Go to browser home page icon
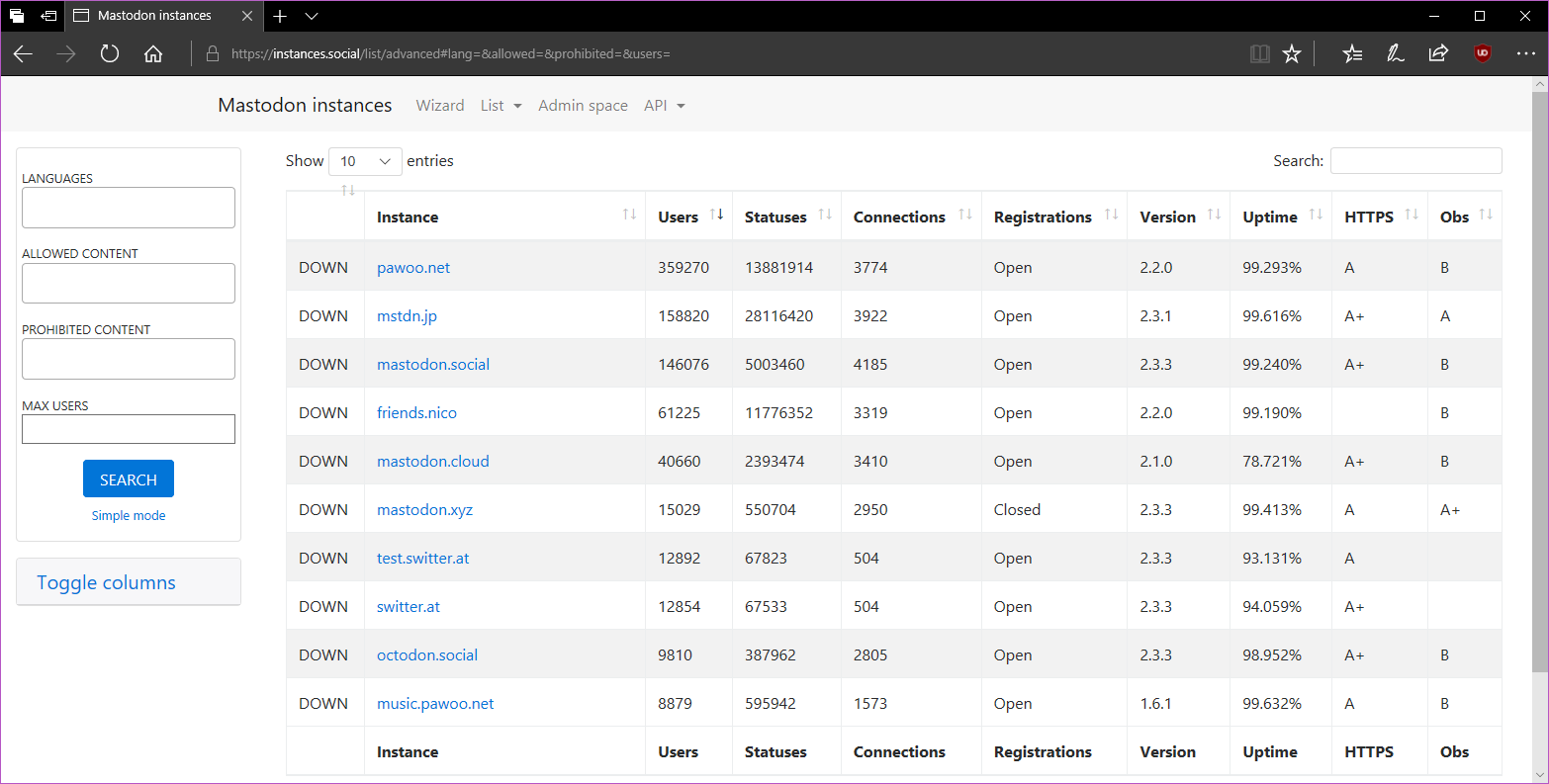Image resolution: width=1549 pixels, height=784 pixels. point(153,54)
